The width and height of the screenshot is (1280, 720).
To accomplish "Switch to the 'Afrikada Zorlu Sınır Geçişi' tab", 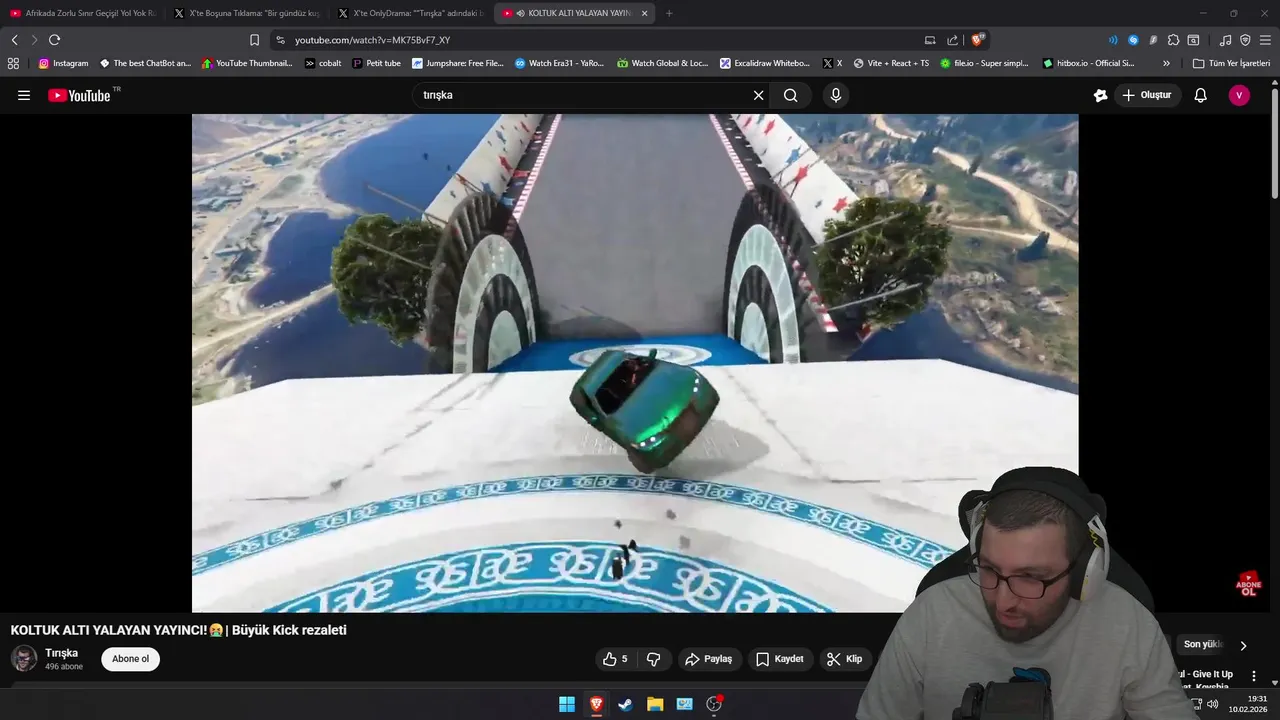I will 83,13.
